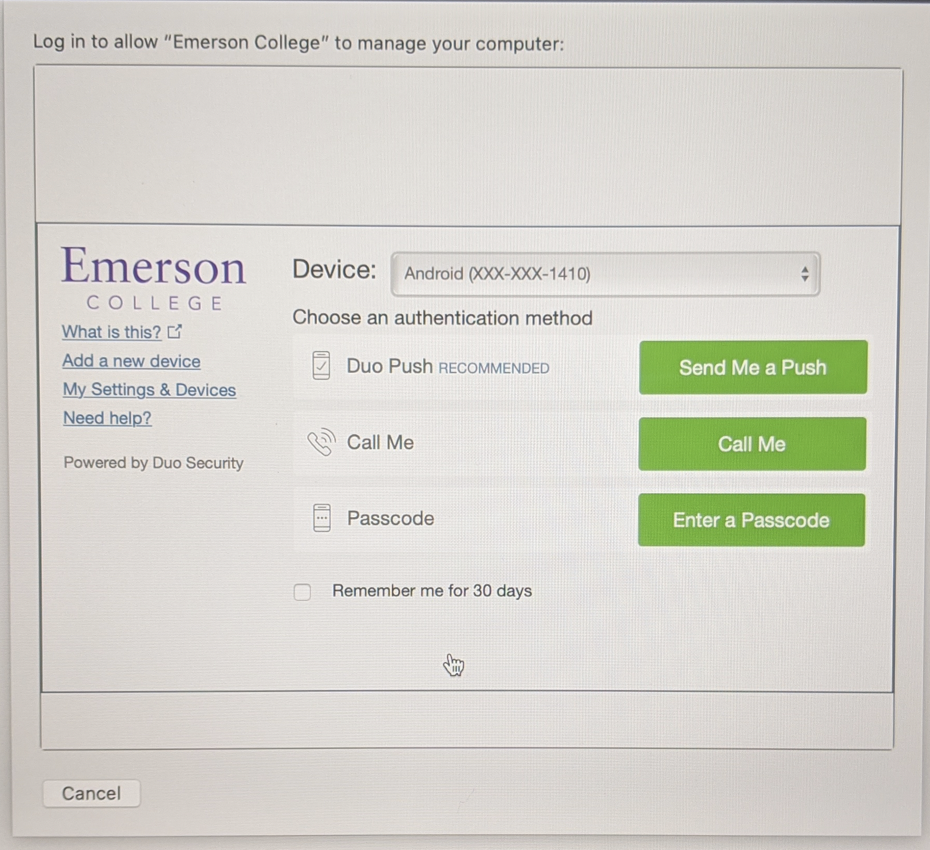Screen dimensions: 930x850
Task: Open the Device selection dropdown
Action: point(605,273)
